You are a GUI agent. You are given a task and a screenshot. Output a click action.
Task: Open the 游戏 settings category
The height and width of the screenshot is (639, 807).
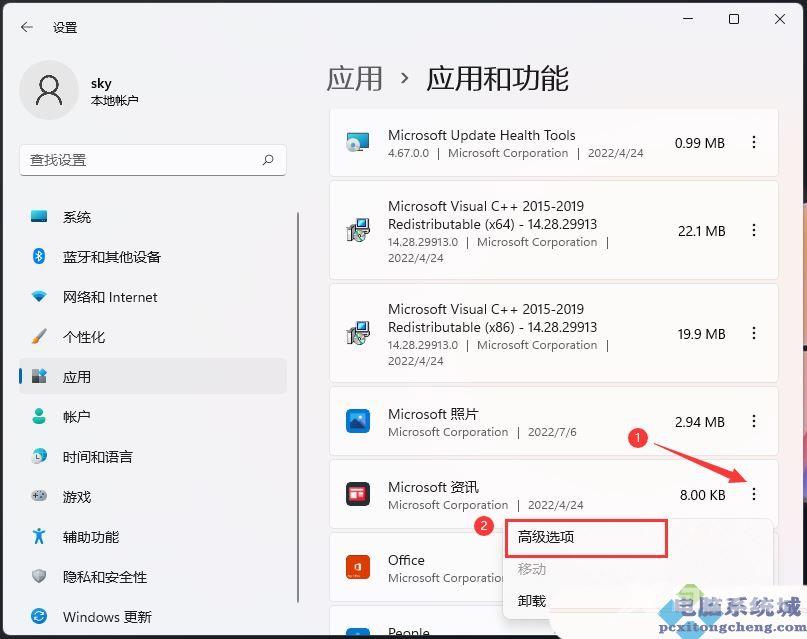tap(152, 496)
